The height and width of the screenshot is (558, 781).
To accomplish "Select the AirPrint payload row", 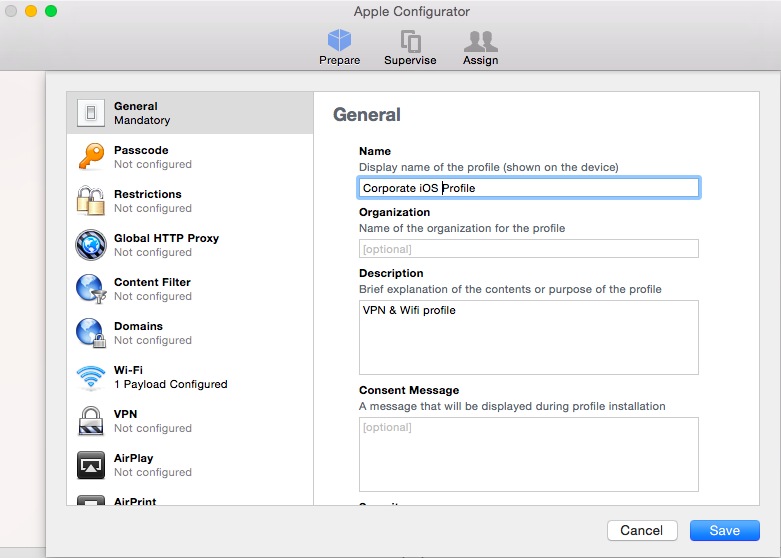I will pyautogui.click(x=190, y=499).
